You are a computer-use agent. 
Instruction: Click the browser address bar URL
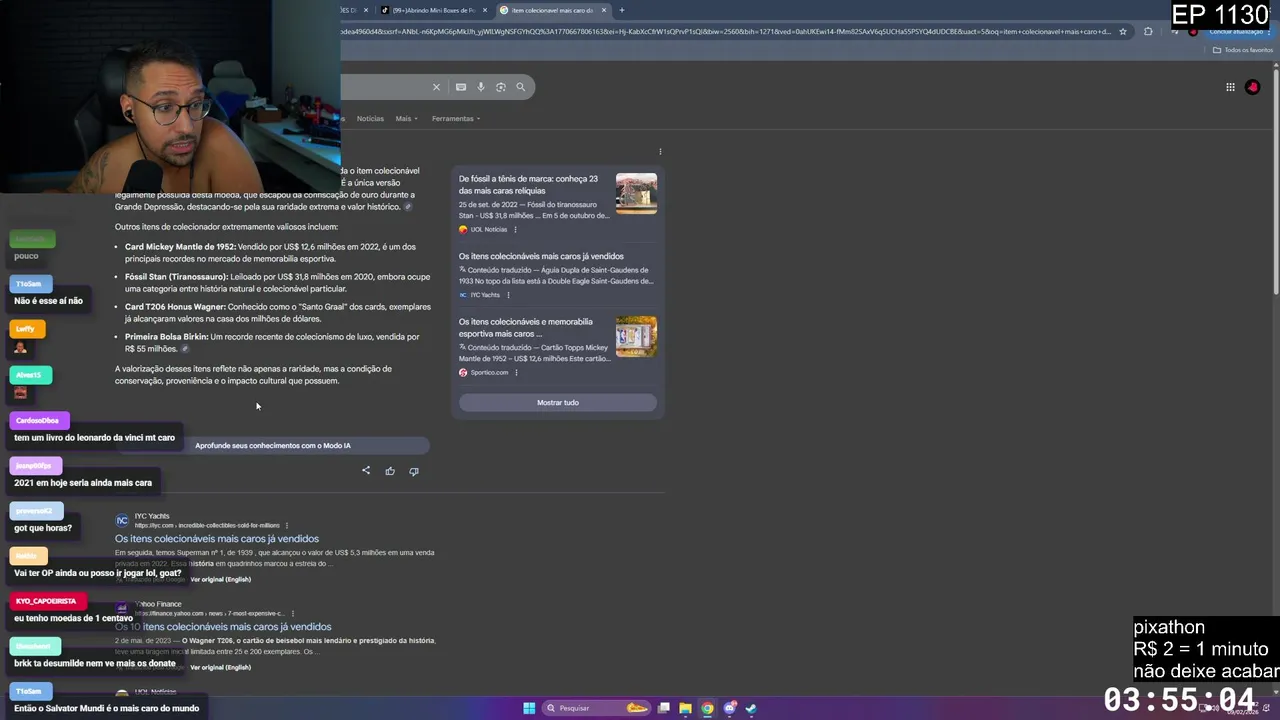click(725, 31)
